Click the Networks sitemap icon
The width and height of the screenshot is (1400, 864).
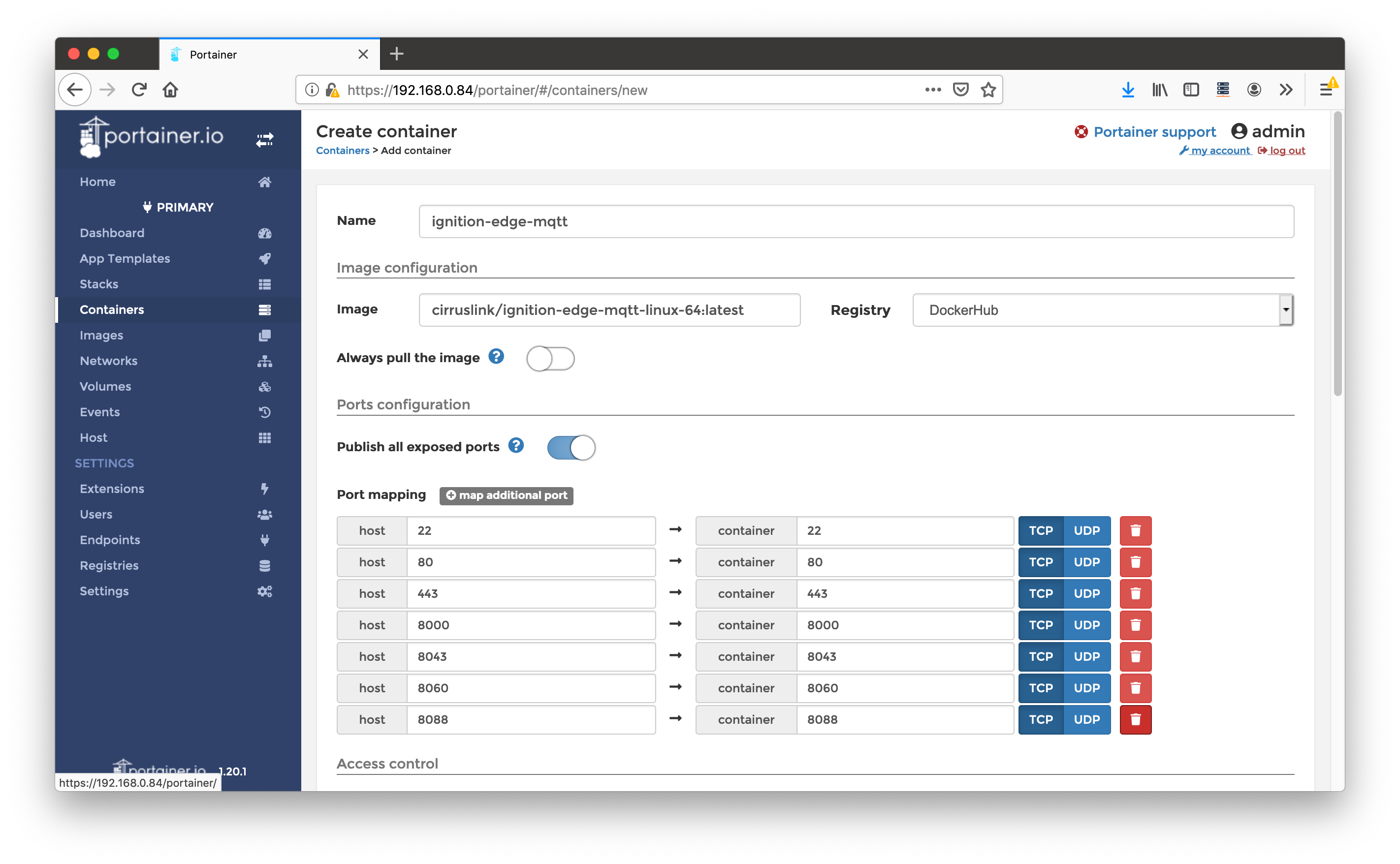tap(264, 361)
